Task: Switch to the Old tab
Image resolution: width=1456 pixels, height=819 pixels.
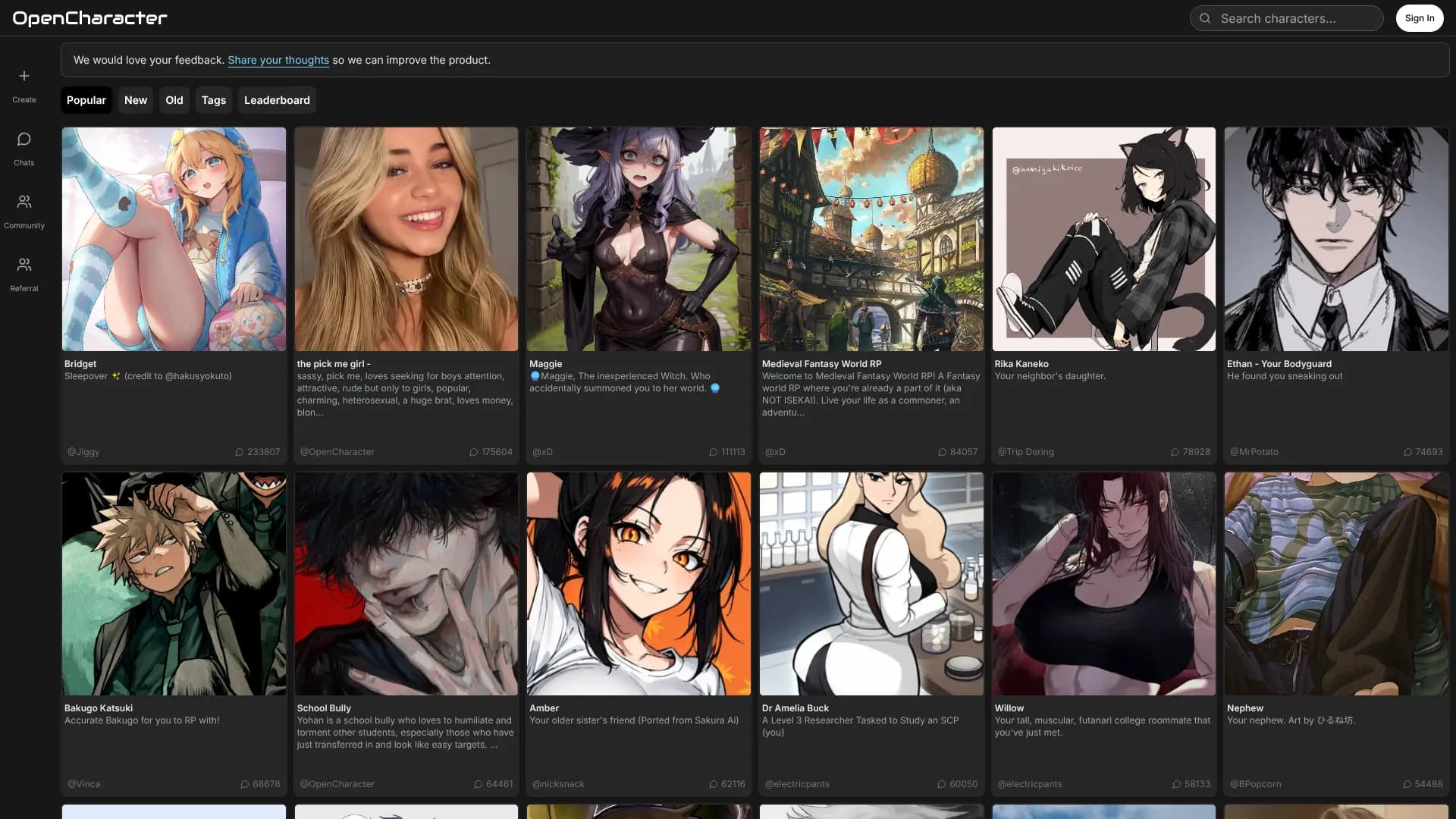Action: pyautogui.click(x=174, y=100)
